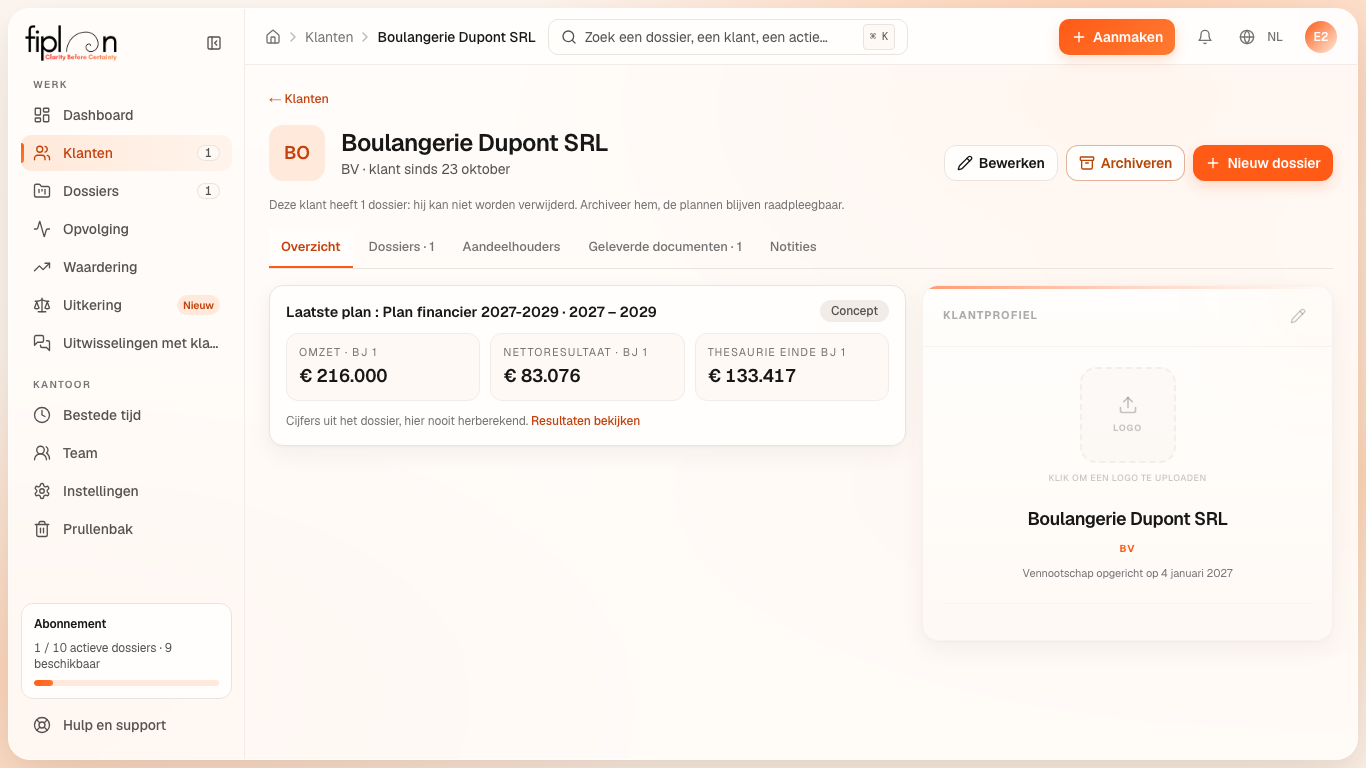Viewport: 1366px width, 768px height.
Task: Go back via the ← Klanten link
Action: click(299, 99)
